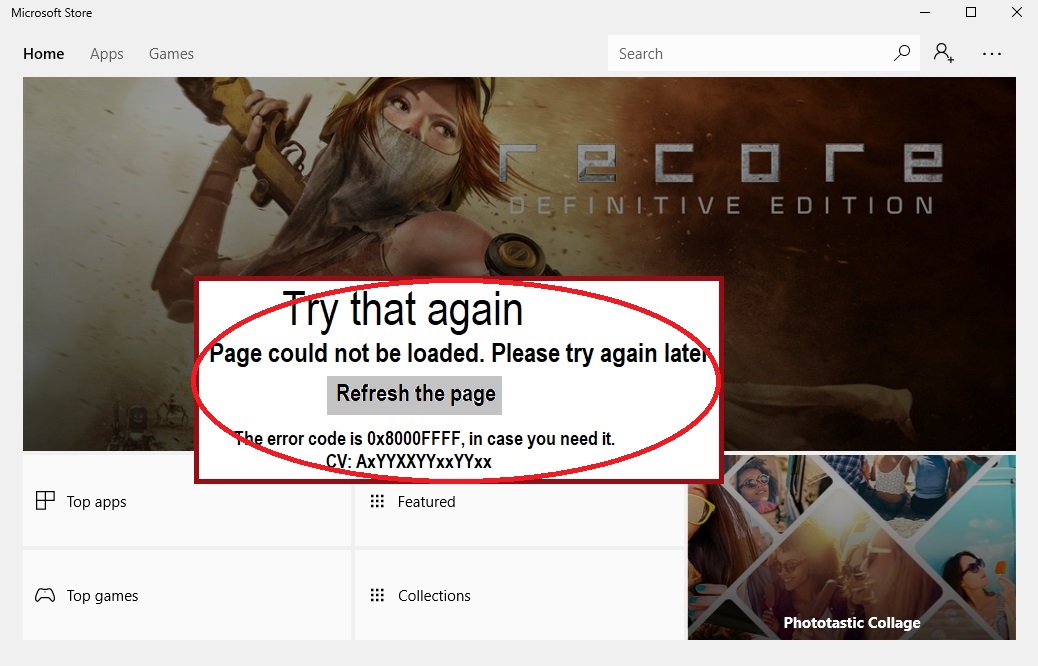Click the Try that again heading
The width and height of the screenshot is (1038, 666).
(403, 310)
